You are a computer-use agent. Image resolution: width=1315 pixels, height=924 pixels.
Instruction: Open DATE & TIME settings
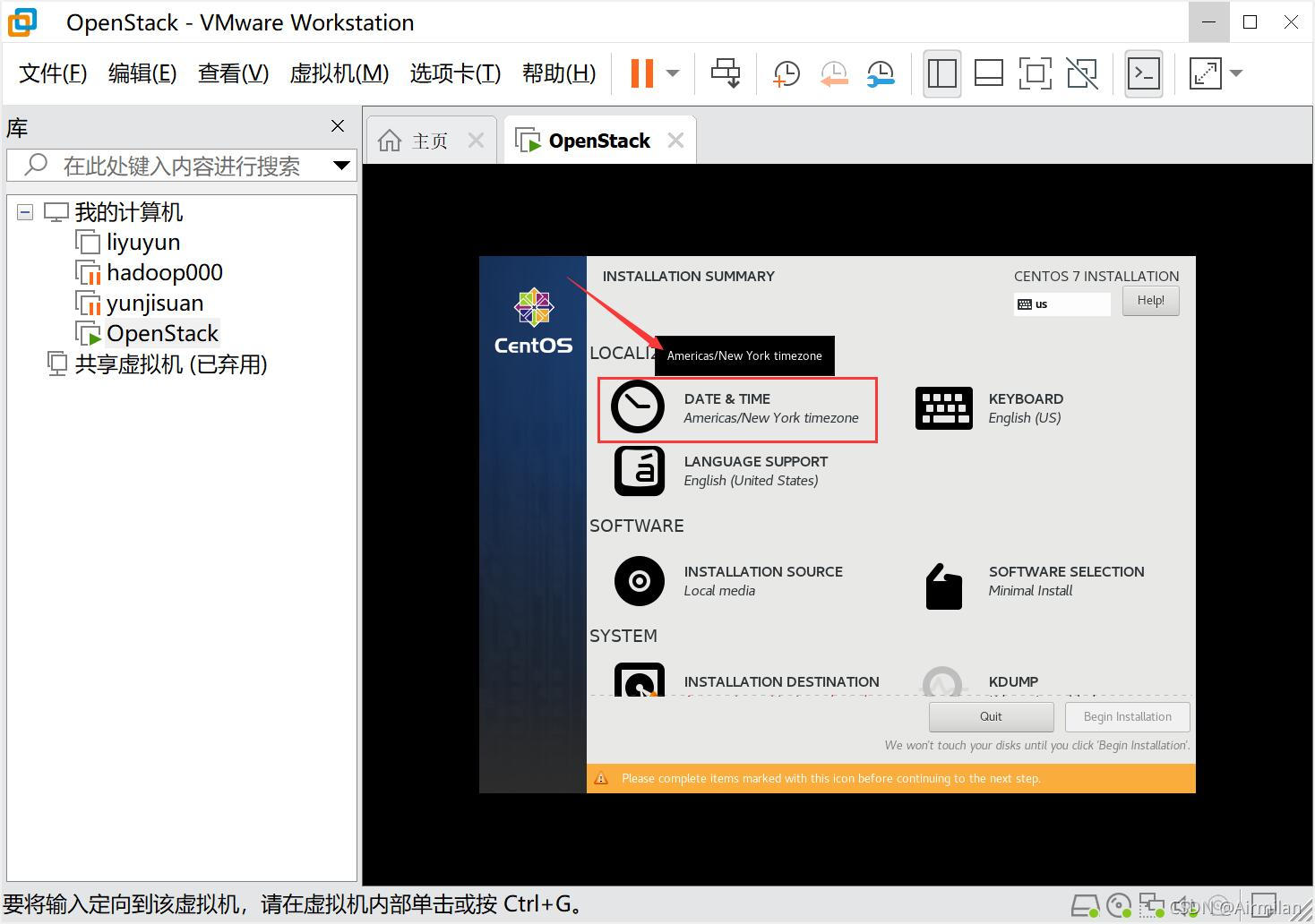pyautogui.click(x=737, y=409)
